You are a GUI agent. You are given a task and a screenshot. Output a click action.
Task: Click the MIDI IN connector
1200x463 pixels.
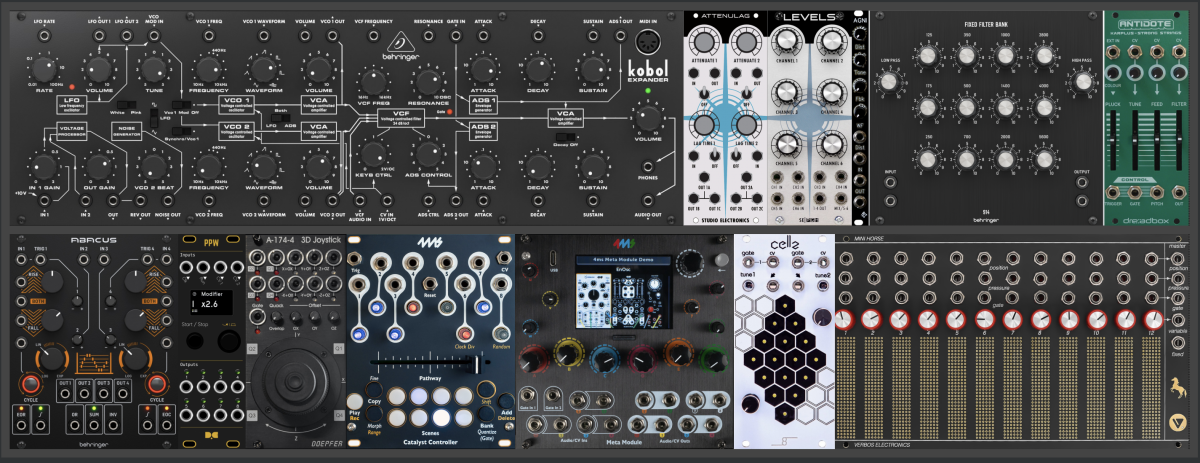(647, 43)
